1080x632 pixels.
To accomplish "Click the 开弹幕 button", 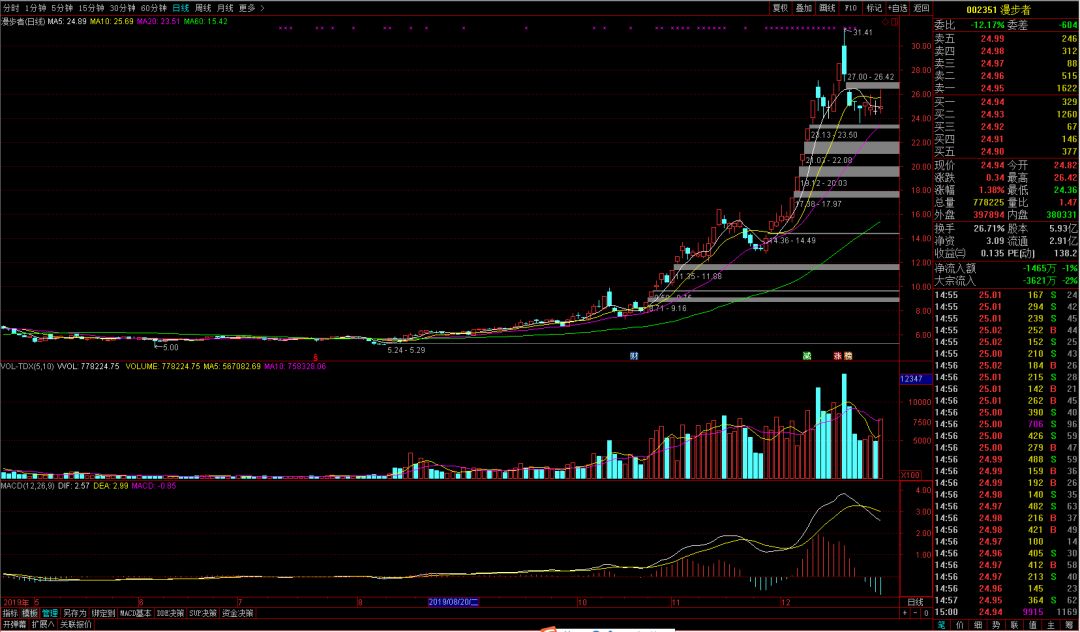I will (x=14, y=624).
